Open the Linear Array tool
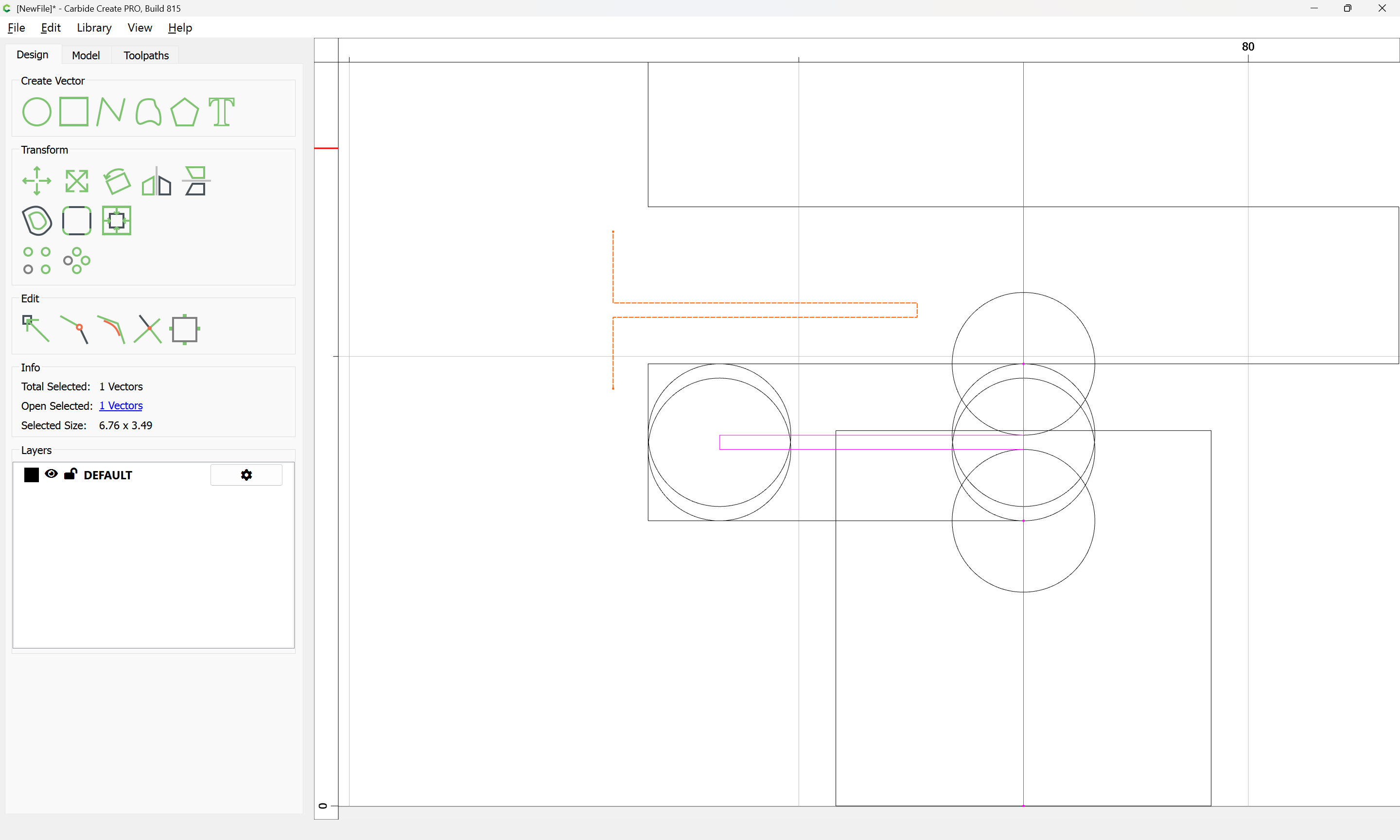 pyautogui.click(x=37, y=261)
